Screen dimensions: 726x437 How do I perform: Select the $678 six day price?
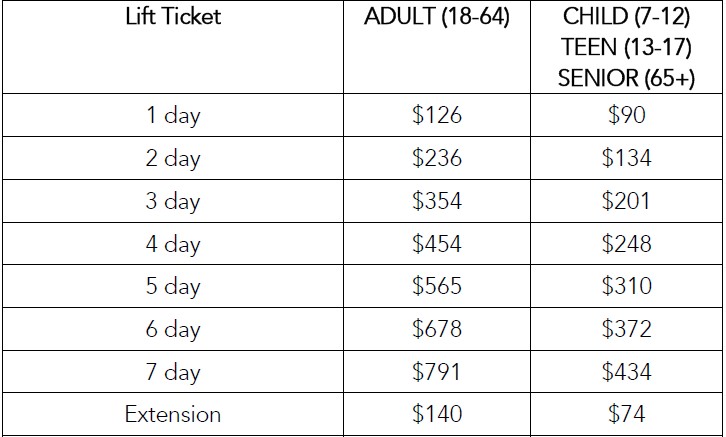[x=437, y=329]
